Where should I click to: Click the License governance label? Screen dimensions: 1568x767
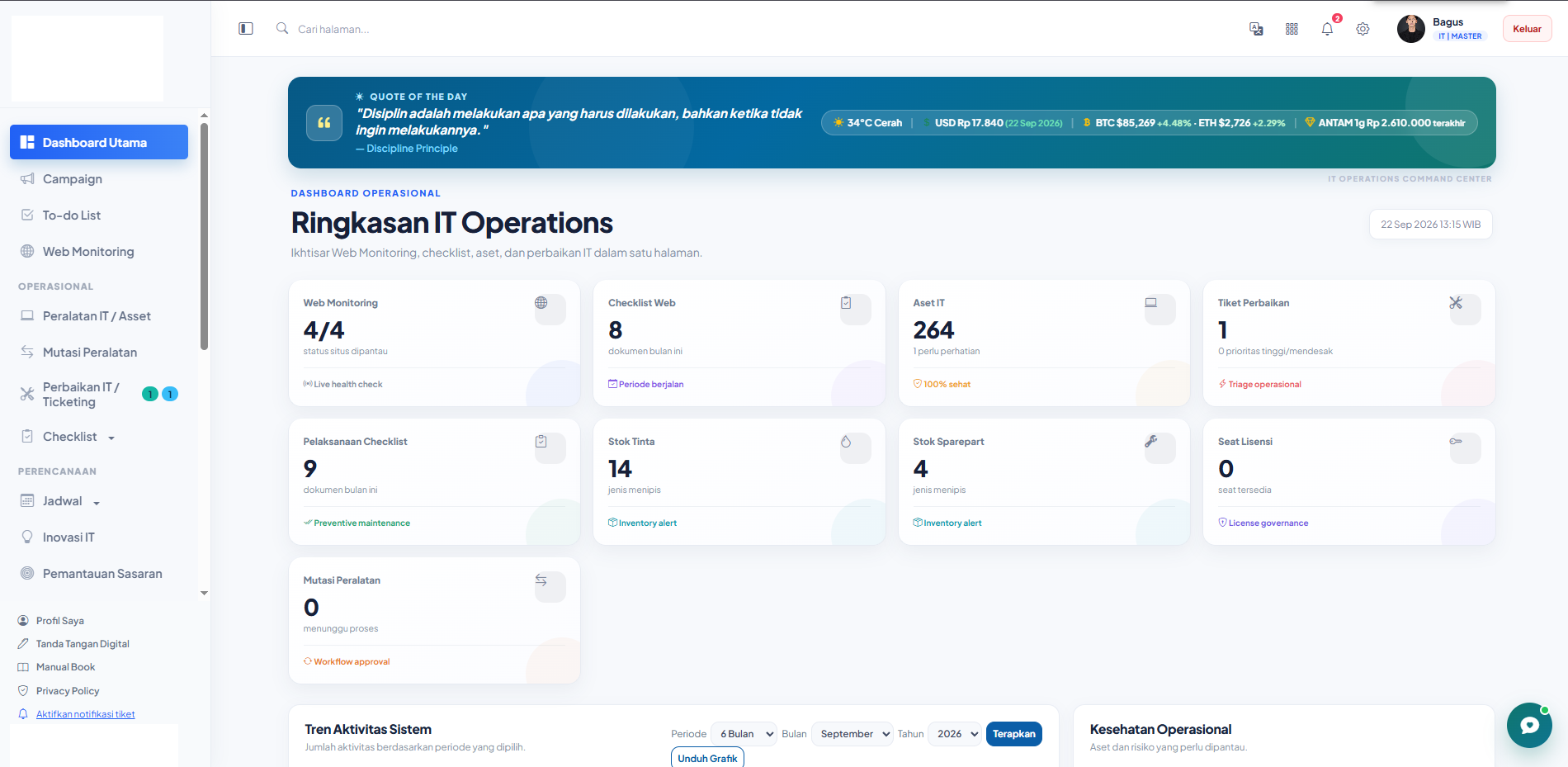1268,523
